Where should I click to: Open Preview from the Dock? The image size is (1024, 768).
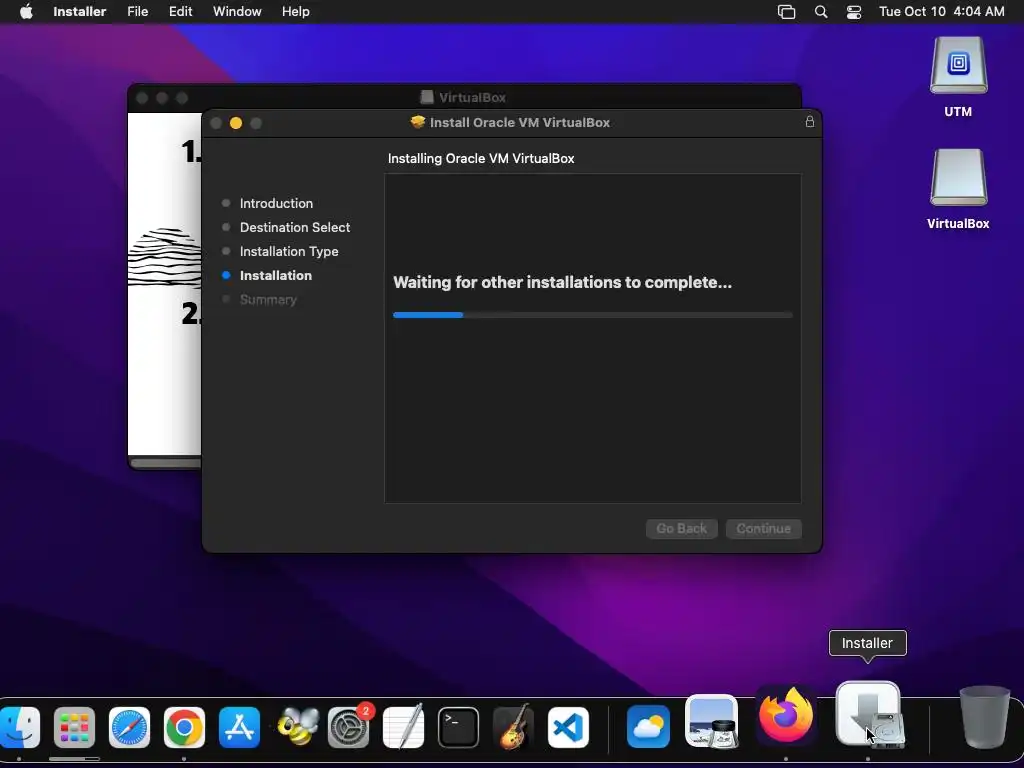click(712, 721)
